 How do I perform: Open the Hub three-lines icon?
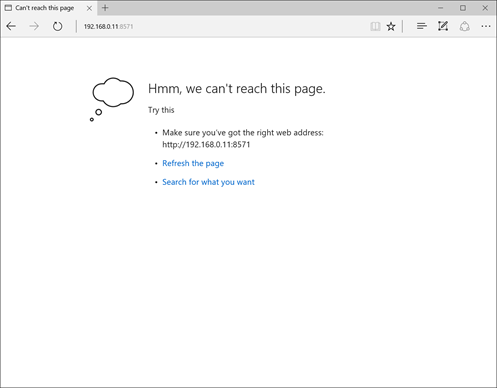pyautogui.click(x=422, y=26)
